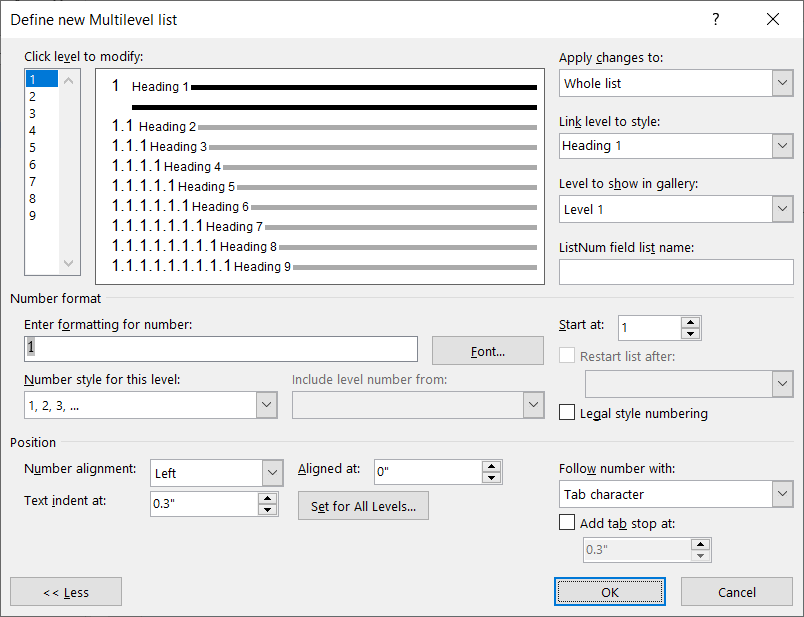Viewport: 804px width, 617px height.
Task: Click Heading 5 line in preview
Action: 324,186
